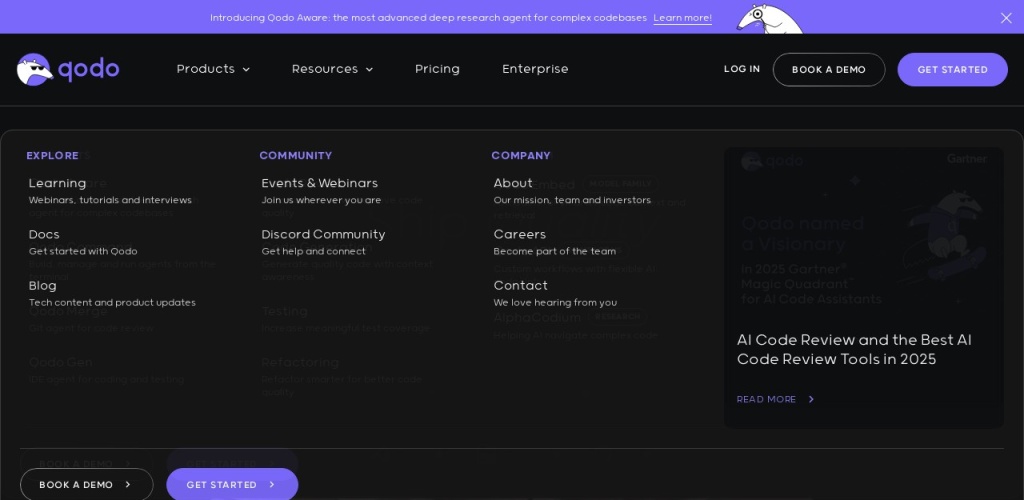Open the Pricing page
This screenshot has height=500, width=1024.
coord(437,69)
